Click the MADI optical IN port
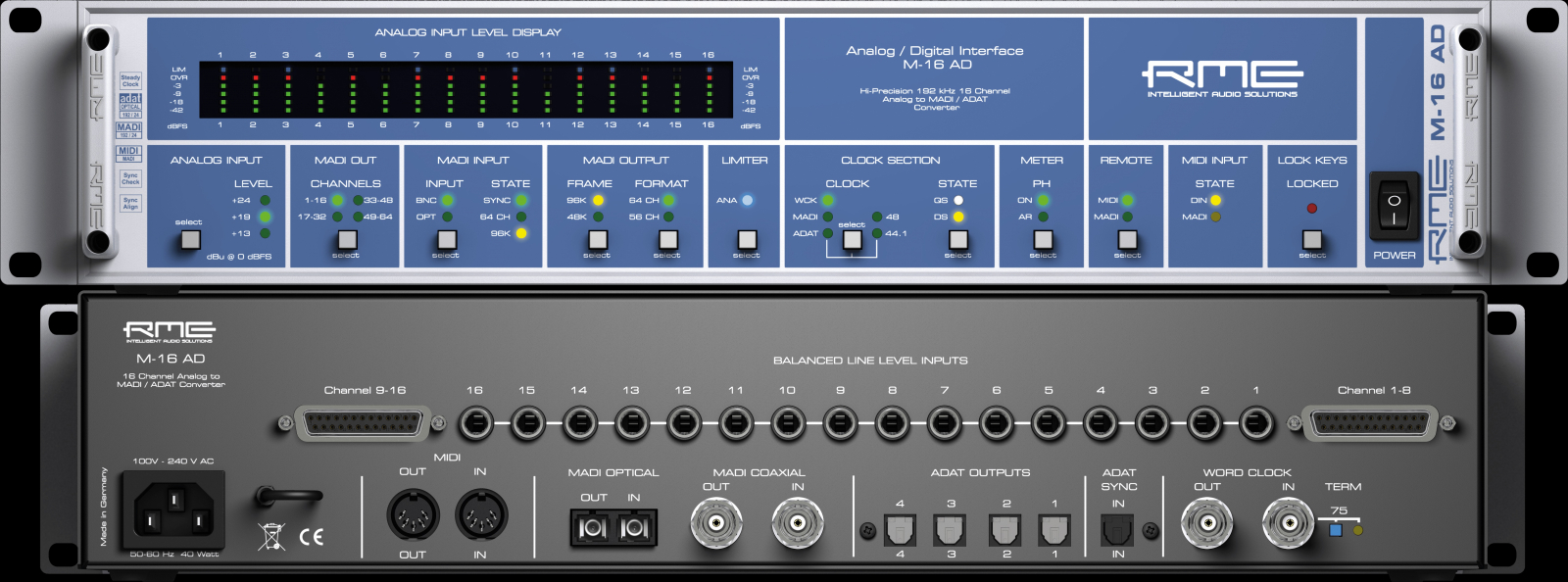 (634, 529)
